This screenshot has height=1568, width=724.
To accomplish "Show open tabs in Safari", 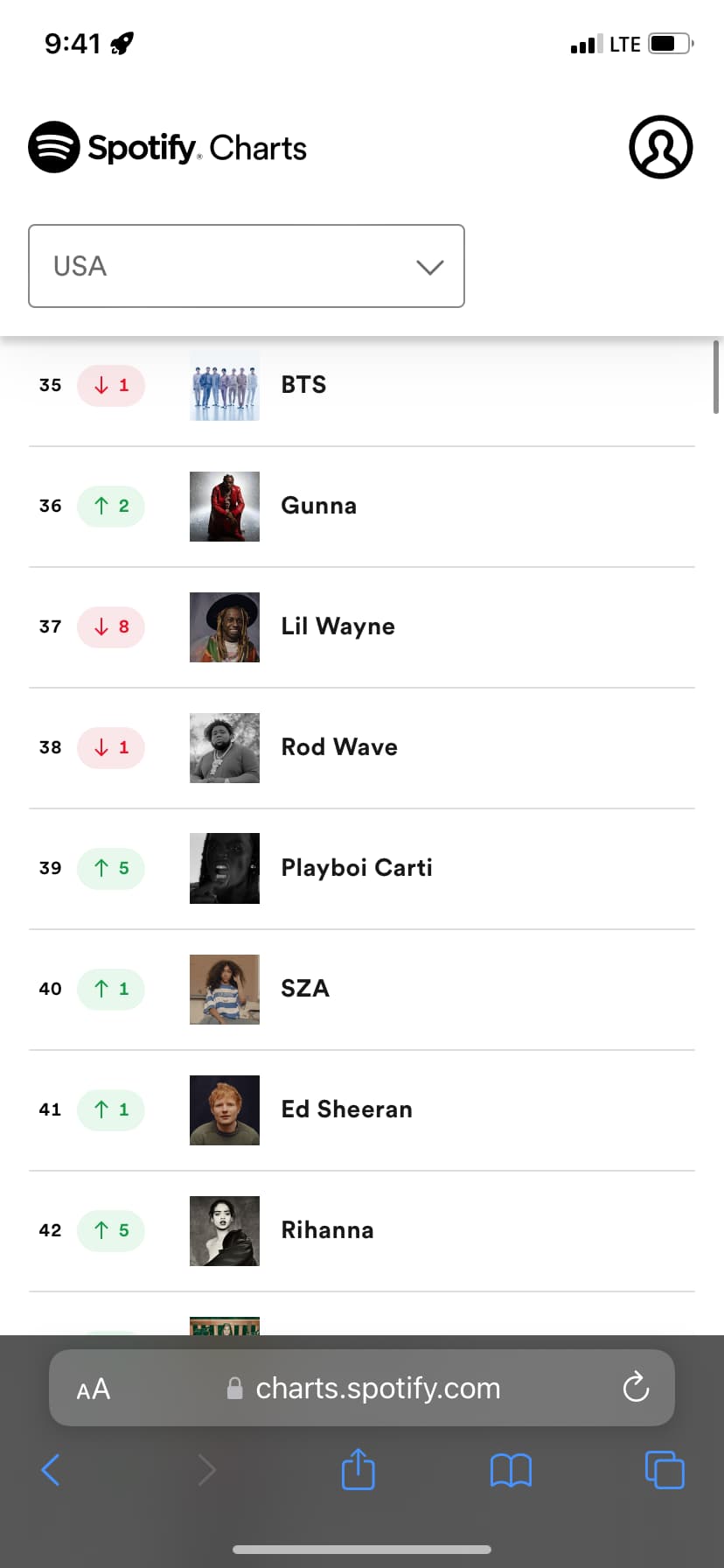I will pos(665,1469).
